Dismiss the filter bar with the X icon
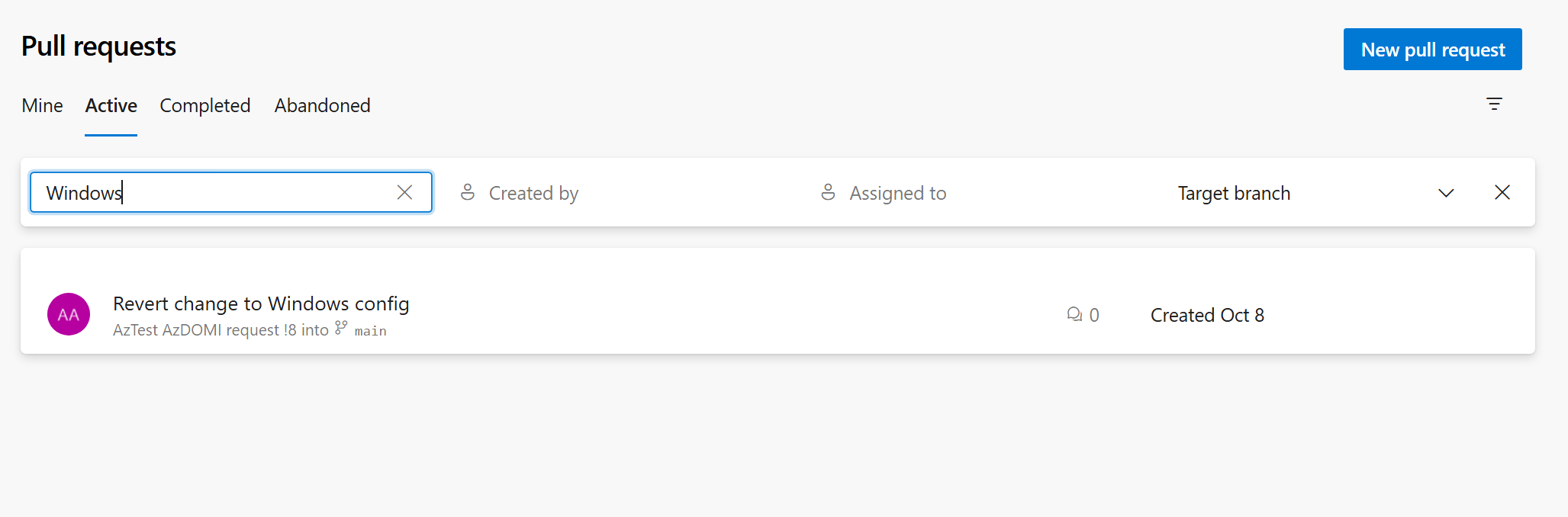Screen dimensions: 1568x517 pyautogui.click(x=1502, y=192)
